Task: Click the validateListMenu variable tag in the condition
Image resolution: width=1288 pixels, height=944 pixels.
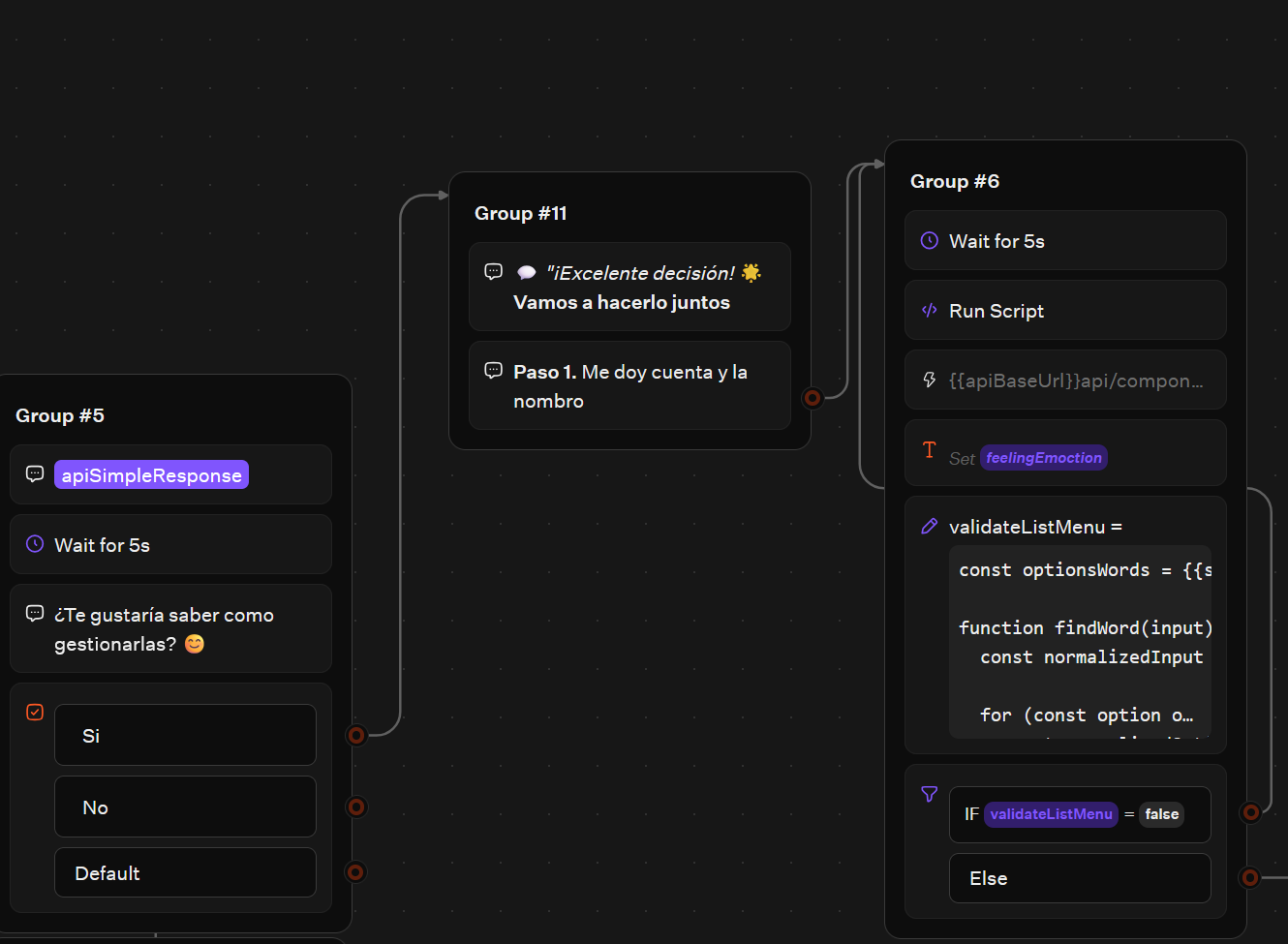Action: click(x=1051, y=814)
